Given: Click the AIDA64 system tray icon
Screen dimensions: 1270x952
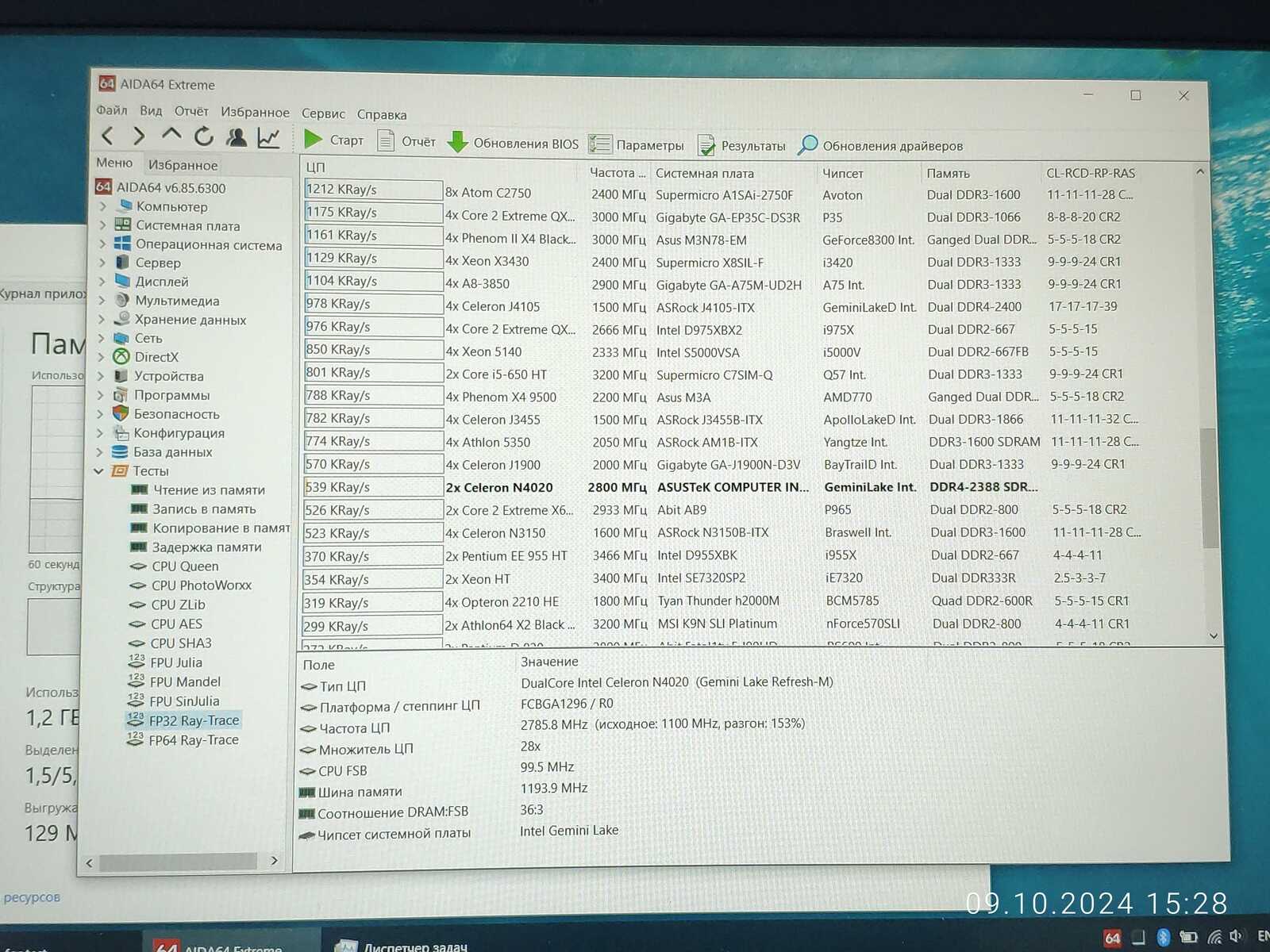Looking at the screenshot, I should [x=1113, y=938].
